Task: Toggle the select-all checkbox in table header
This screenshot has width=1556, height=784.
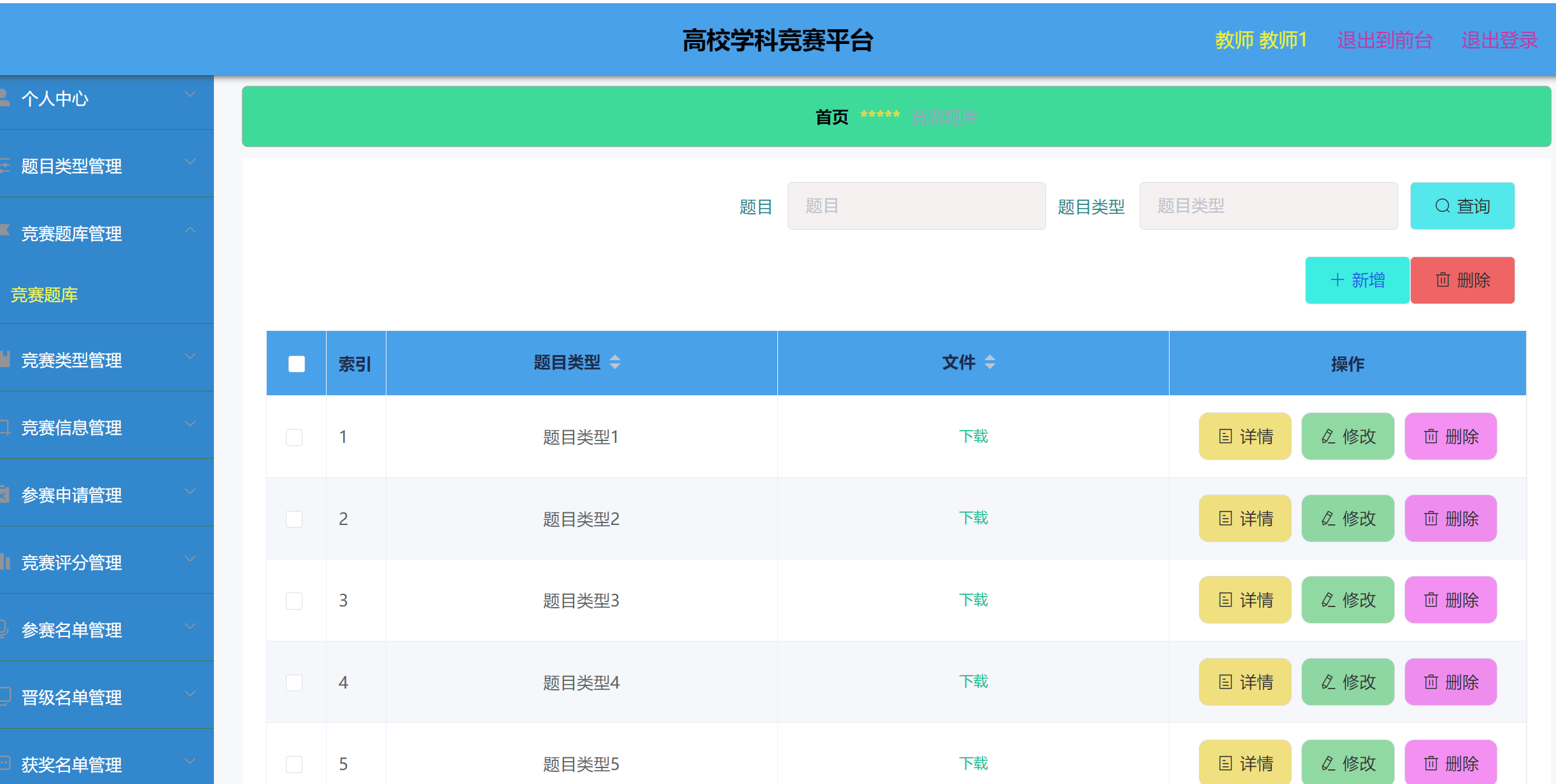Action: coord(295,363)
